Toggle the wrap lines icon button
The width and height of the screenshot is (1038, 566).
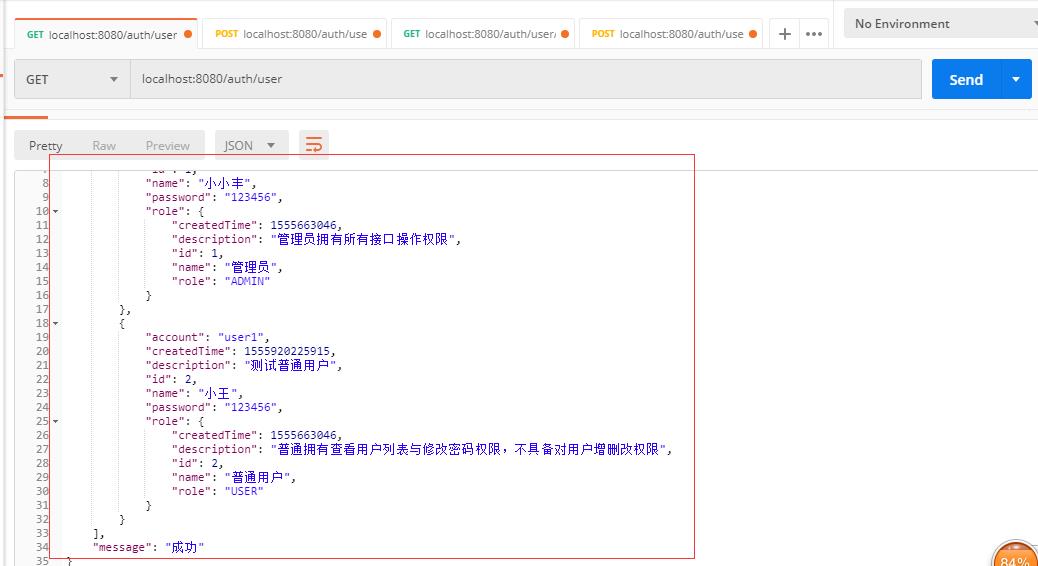click(x=314, y=145)
